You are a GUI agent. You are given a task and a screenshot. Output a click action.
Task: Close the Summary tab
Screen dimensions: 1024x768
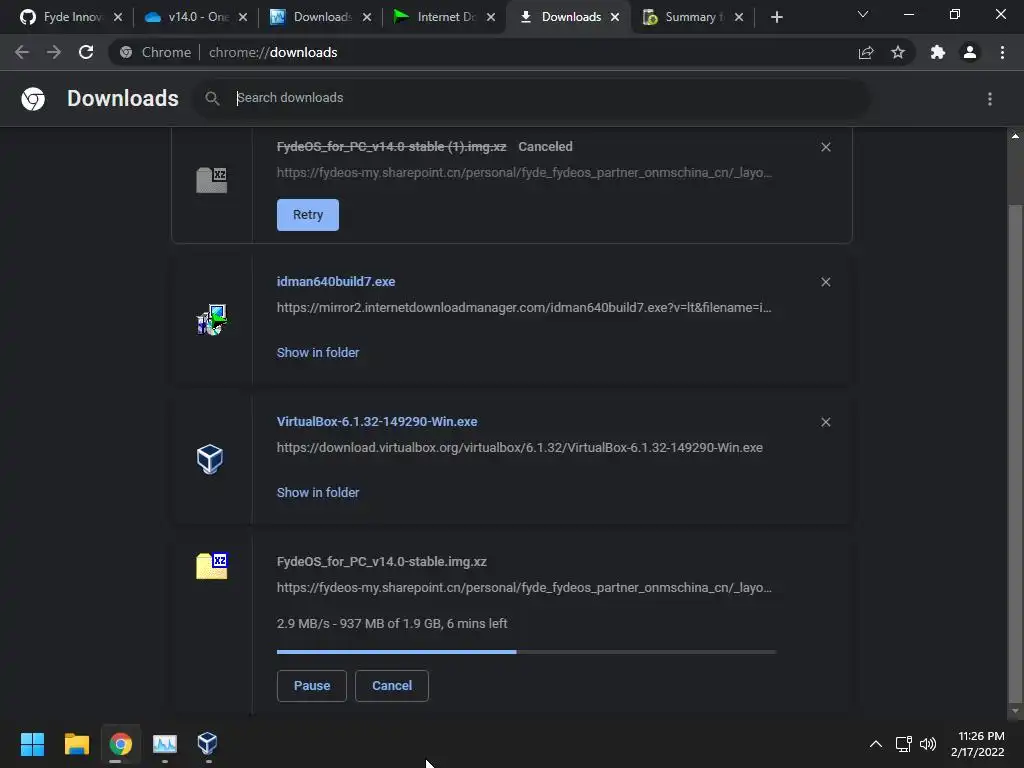pos(739,17)
